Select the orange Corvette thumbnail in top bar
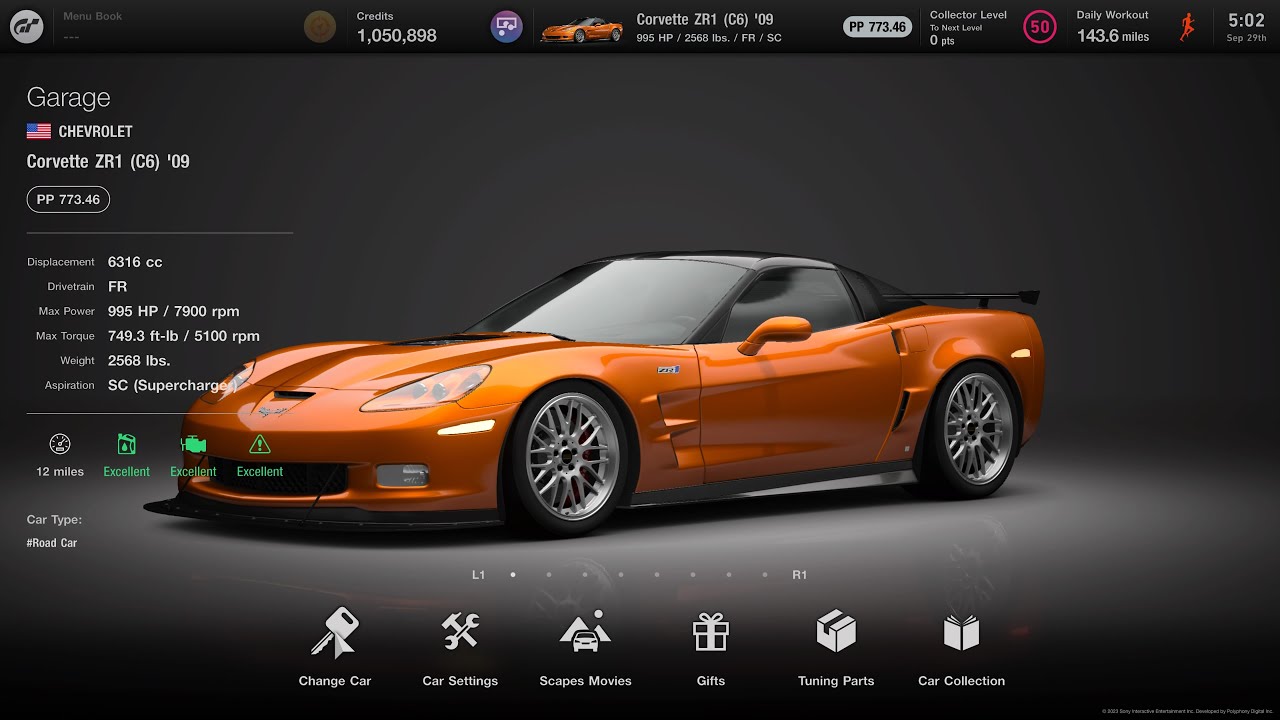This screenshot has height=720, width=1280. [581, 29]
